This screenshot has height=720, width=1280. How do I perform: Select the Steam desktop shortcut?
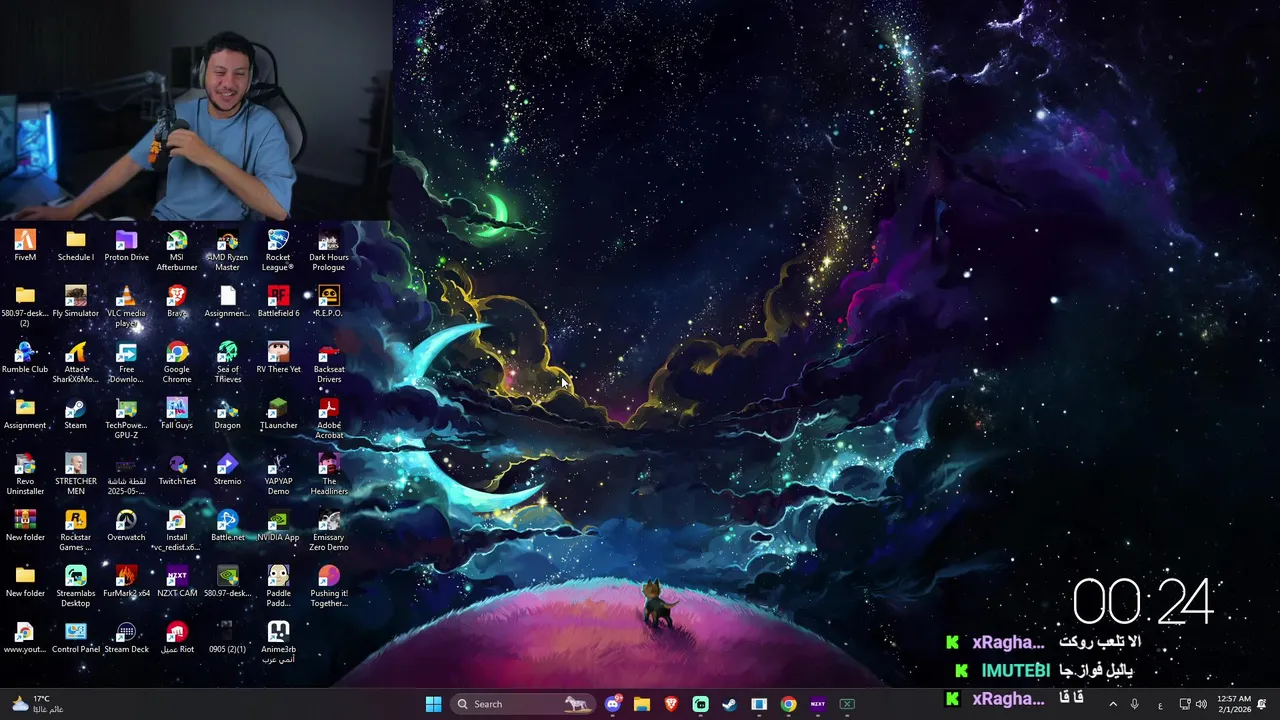(x=76, y=414)
